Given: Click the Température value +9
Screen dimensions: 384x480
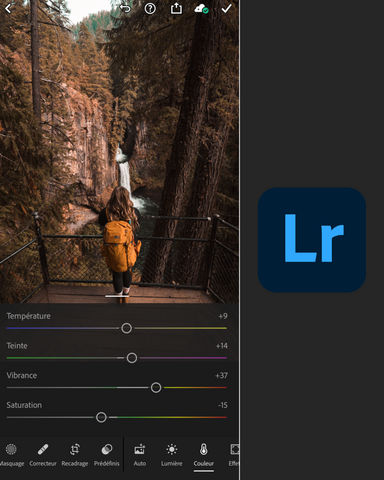Looking at the screenshot, I should (x=223, y=316).
